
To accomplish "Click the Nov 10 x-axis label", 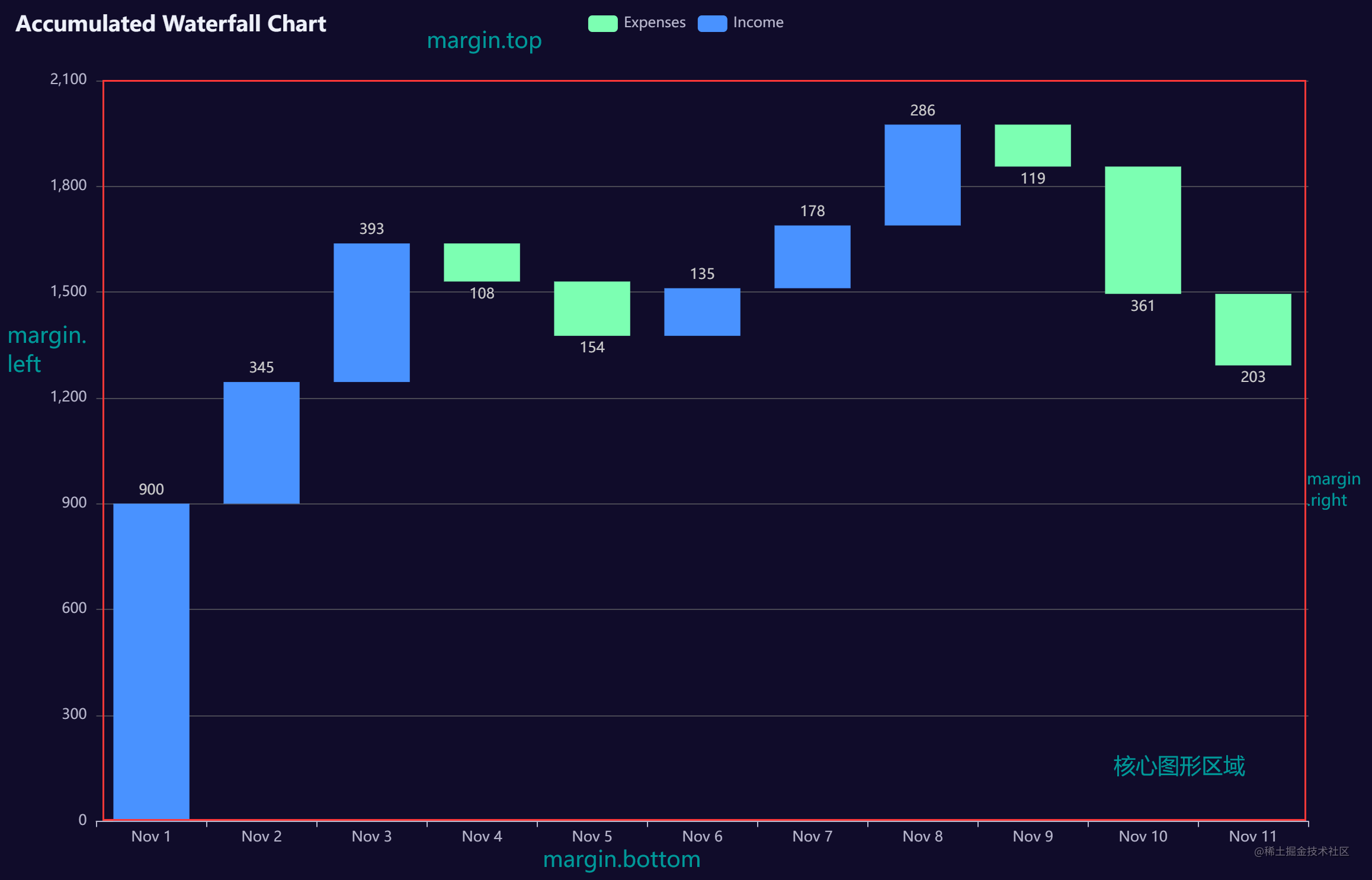I will 1143,836.
